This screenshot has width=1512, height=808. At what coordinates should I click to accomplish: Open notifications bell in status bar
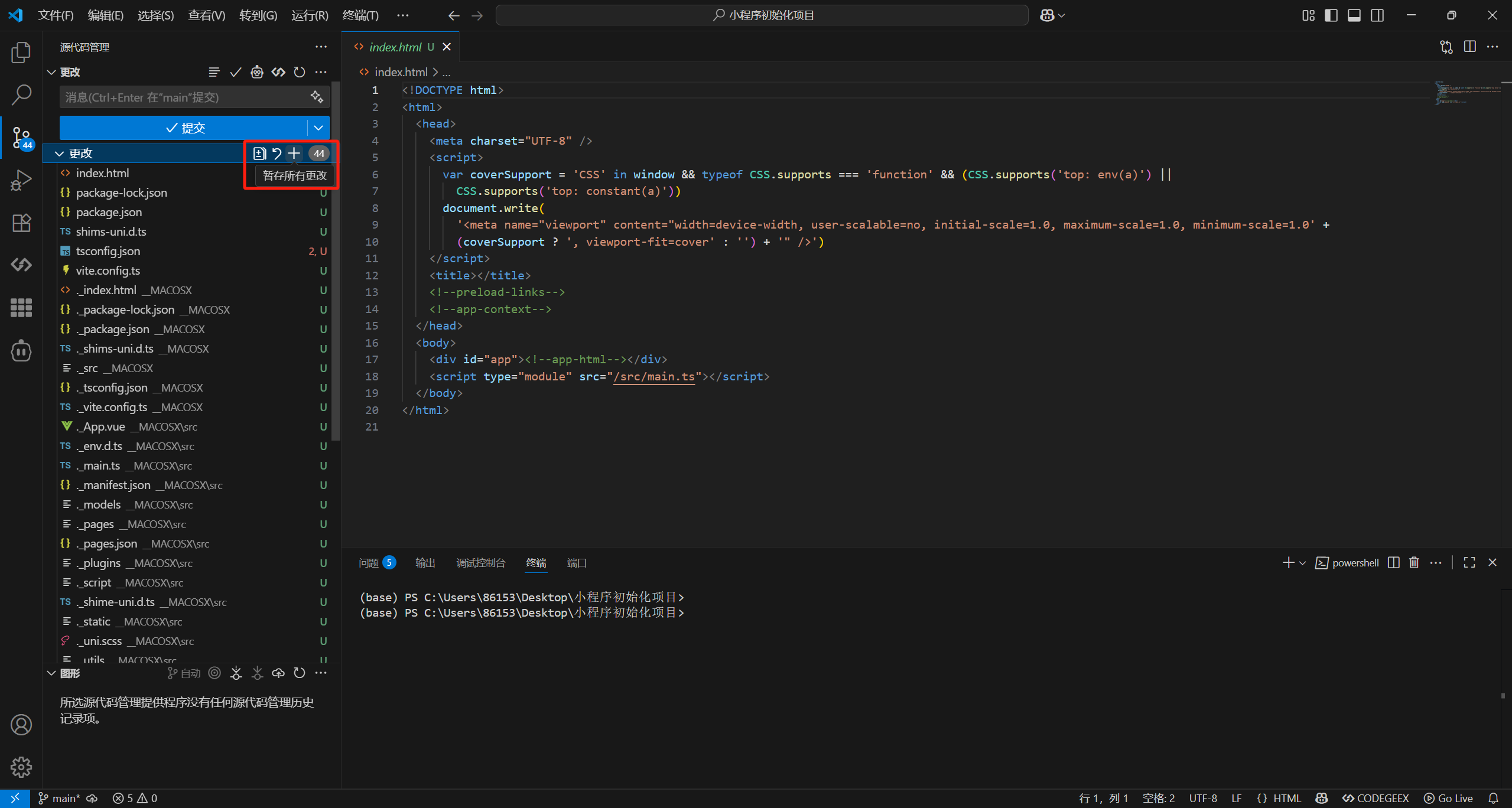1493,798
